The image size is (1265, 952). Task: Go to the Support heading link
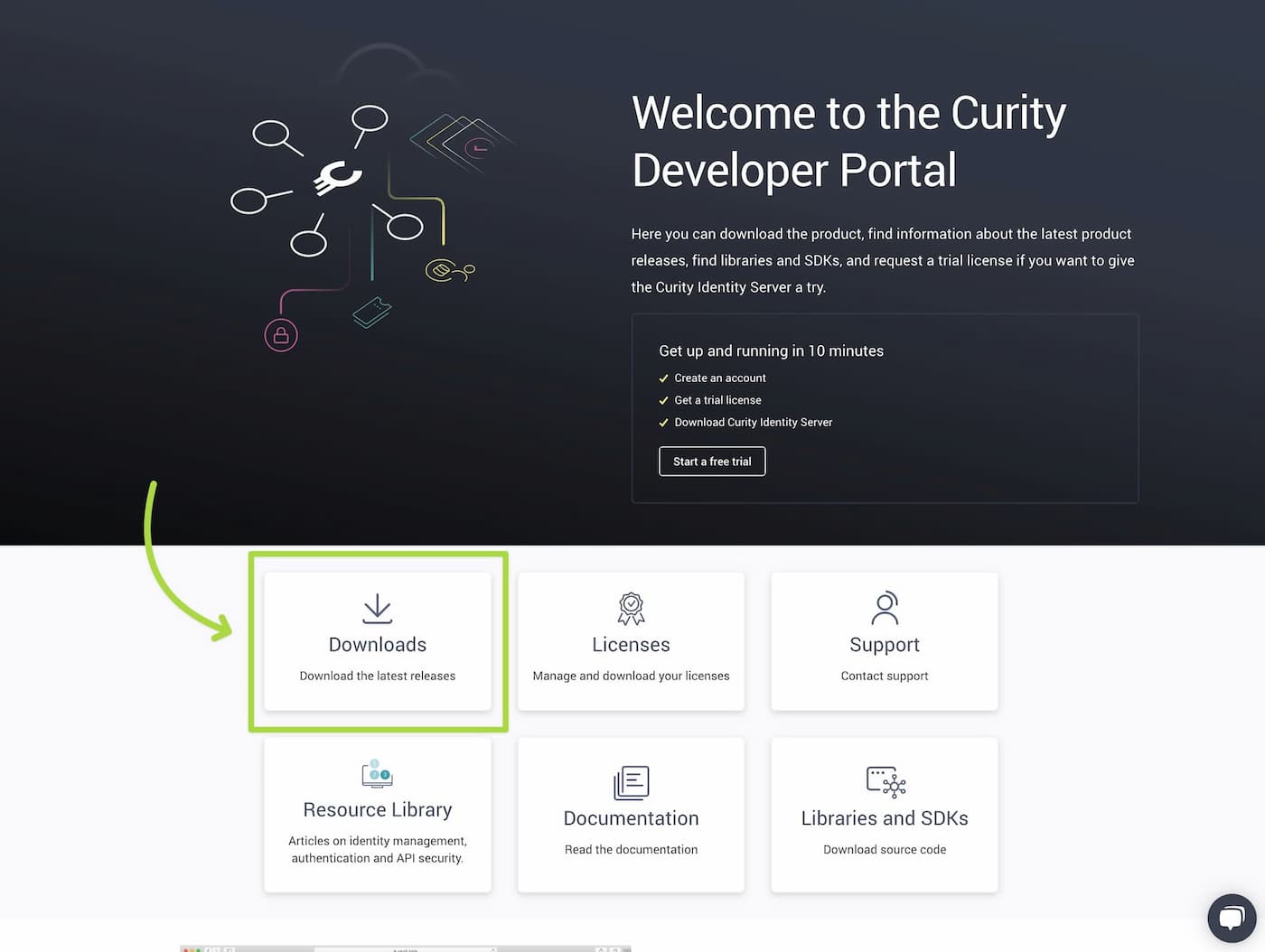(x=885, y=645)
